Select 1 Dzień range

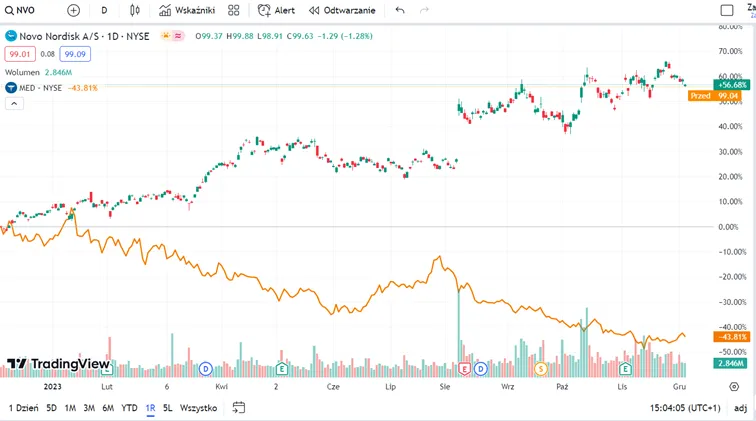click(24, 408)
